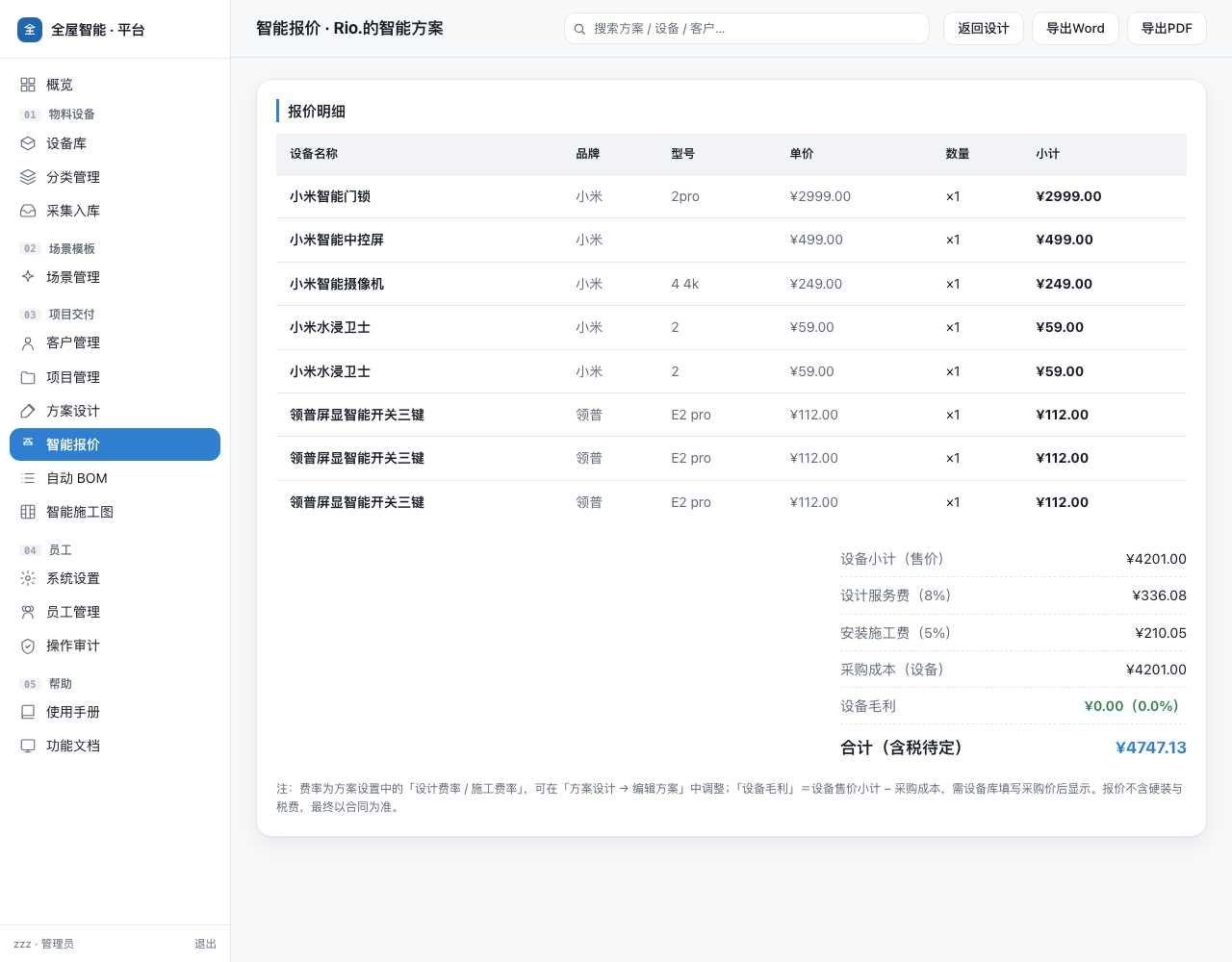Click the 设备毛利 ¥0.00（0.0%）value
The image size is (1232, 962).
point(1135,706)
